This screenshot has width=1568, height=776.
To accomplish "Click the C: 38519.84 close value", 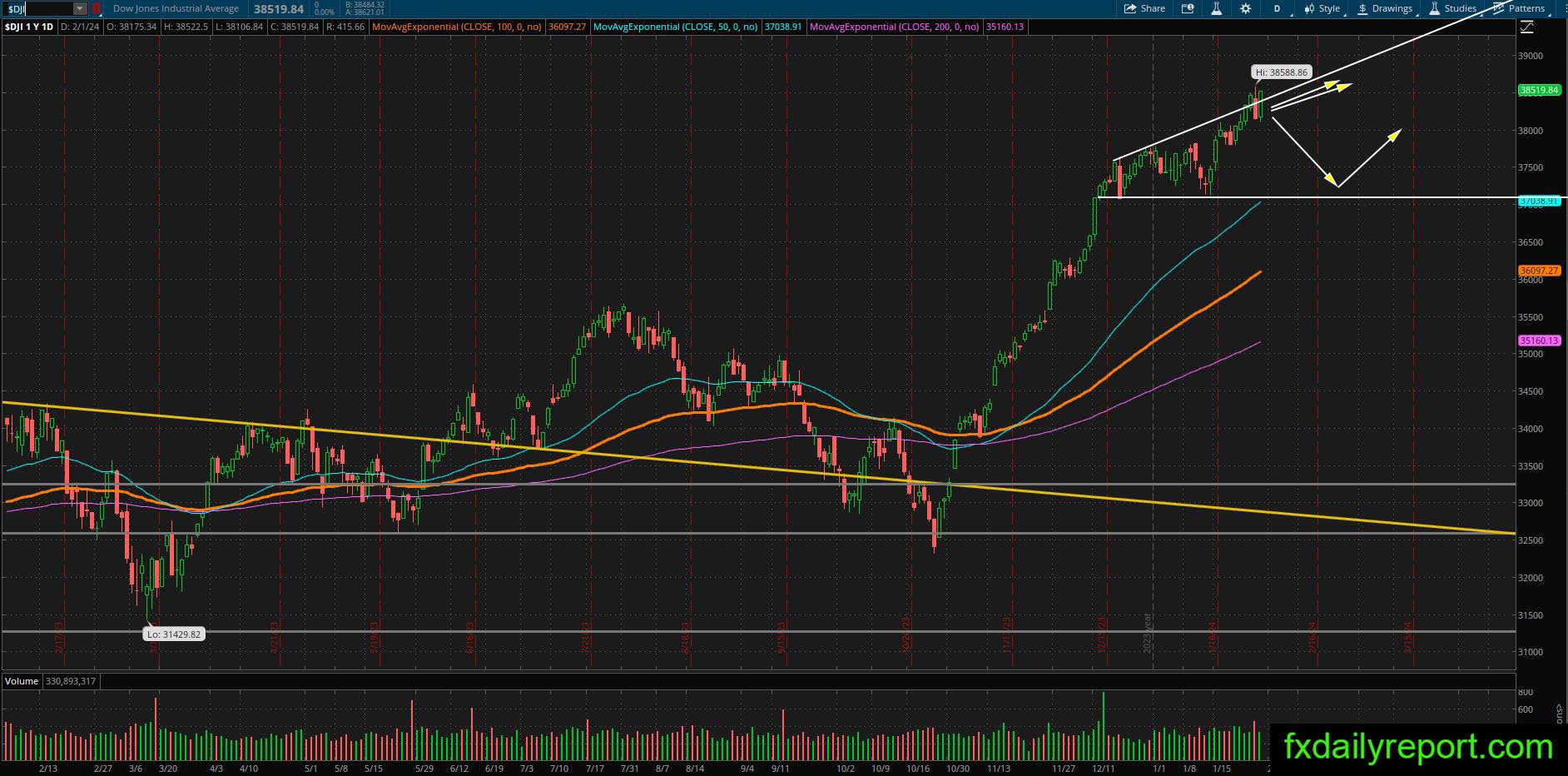I will tap(295, 27).
